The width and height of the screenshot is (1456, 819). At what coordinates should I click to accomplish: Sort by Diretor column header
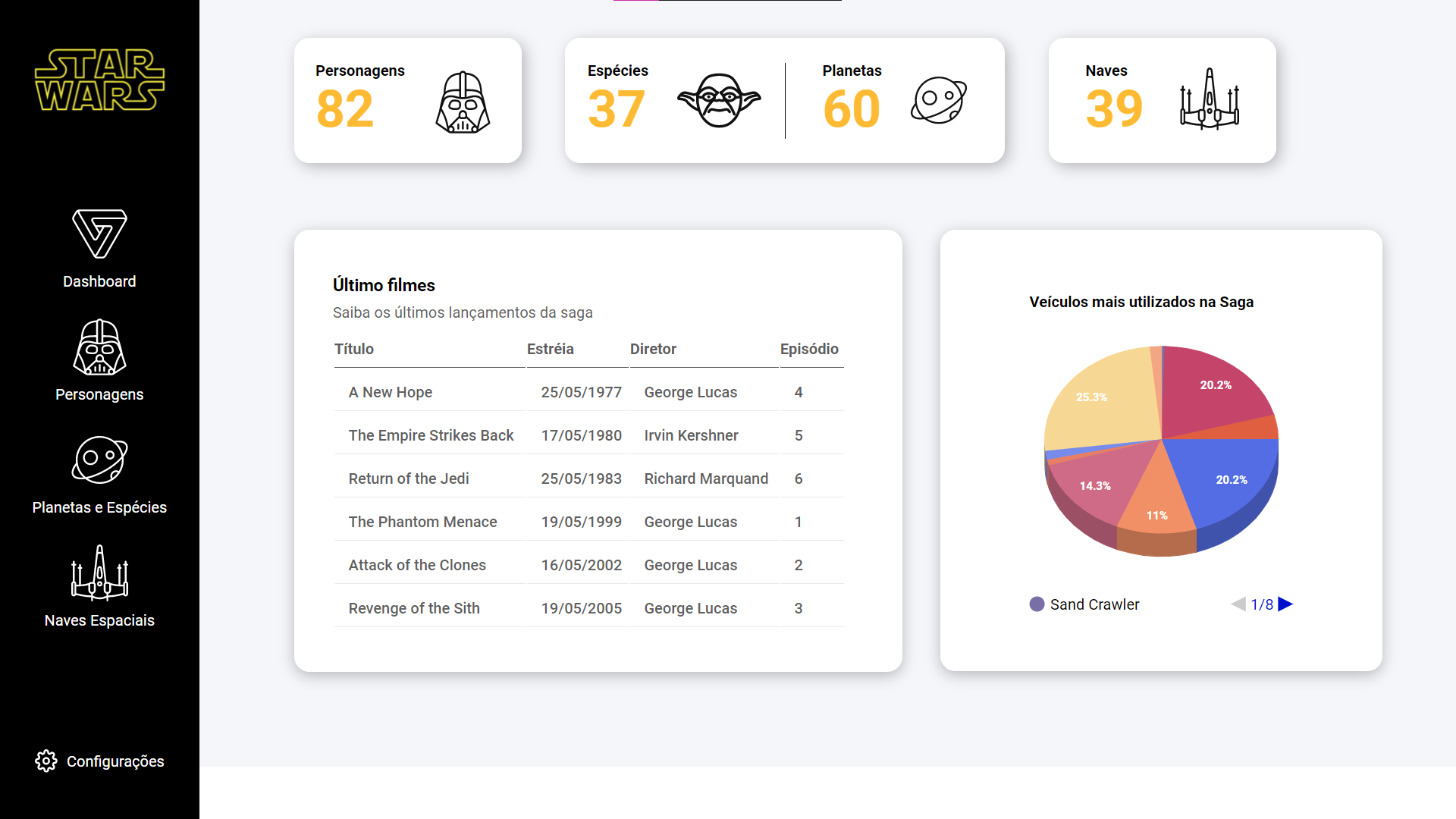click(653, 349)
